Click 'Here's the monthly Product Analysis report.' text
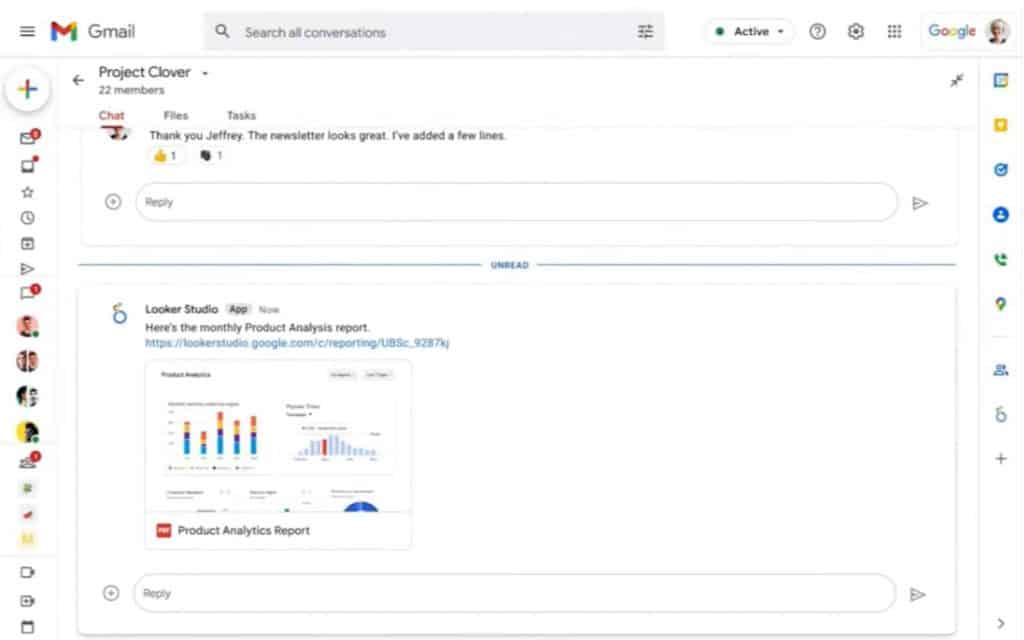This screenshot has height=640, width=1024. pos(257,327)
